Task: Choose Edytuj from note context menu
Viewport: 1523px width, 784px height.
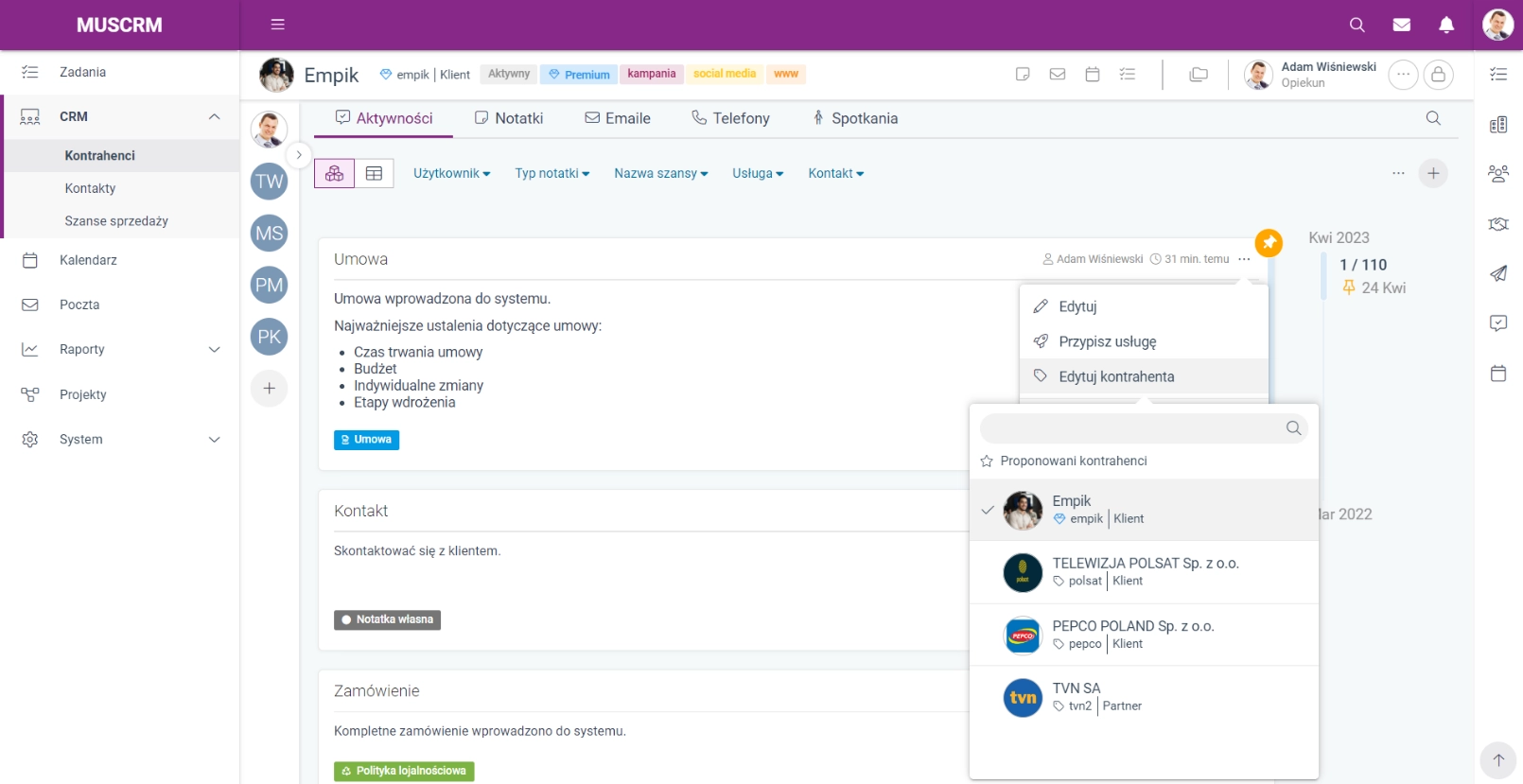Action: [1144, 306]
